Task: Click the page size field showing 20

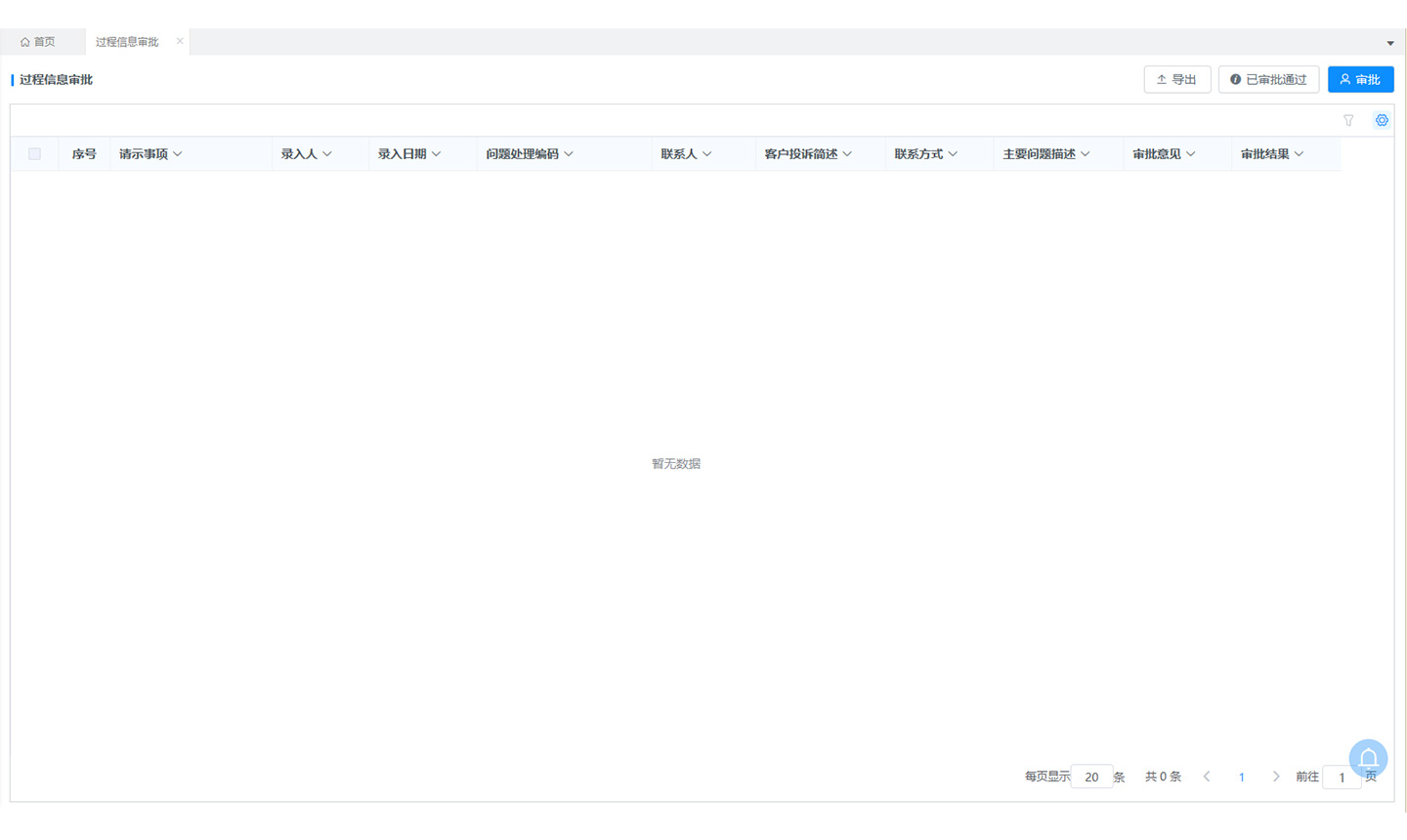Action: click(x=1091, y=777)
